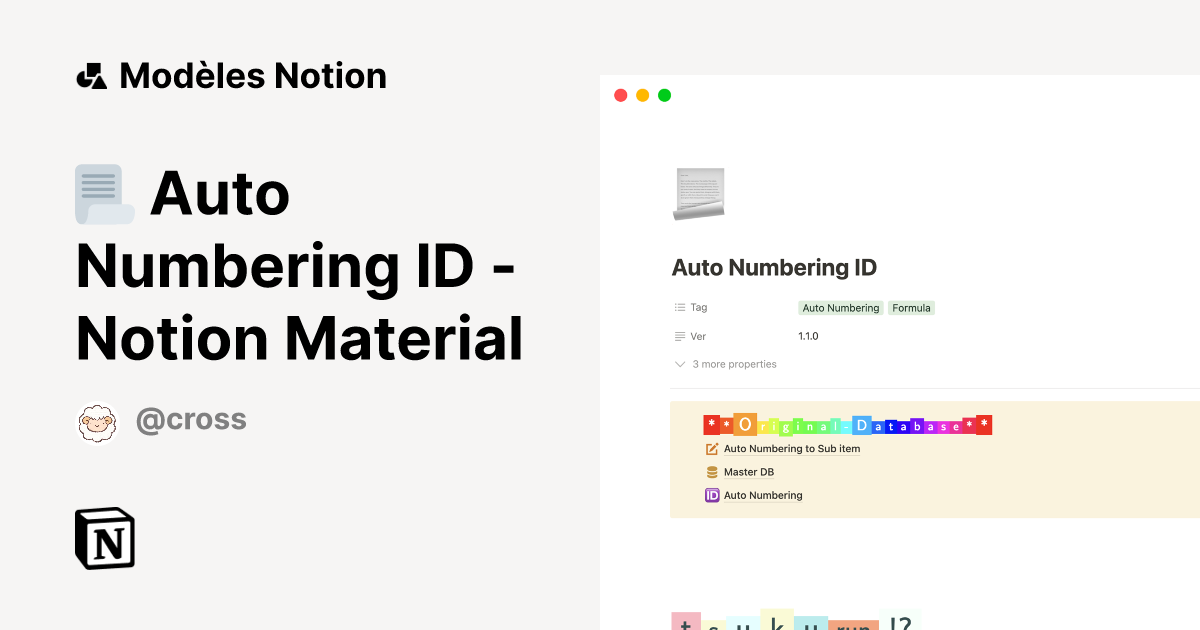Screen dimensions: 1200x630
Task: Click the edit icon beside Auto Numbering to Sub item
Action: coord(710,448)
